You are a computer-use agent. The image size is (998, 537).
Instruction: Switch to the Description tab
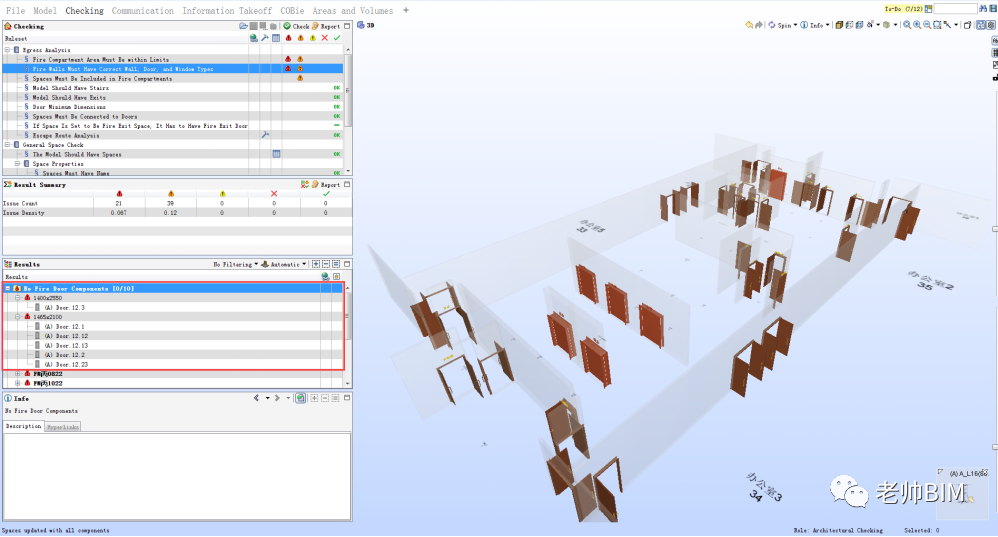[24, 426]
